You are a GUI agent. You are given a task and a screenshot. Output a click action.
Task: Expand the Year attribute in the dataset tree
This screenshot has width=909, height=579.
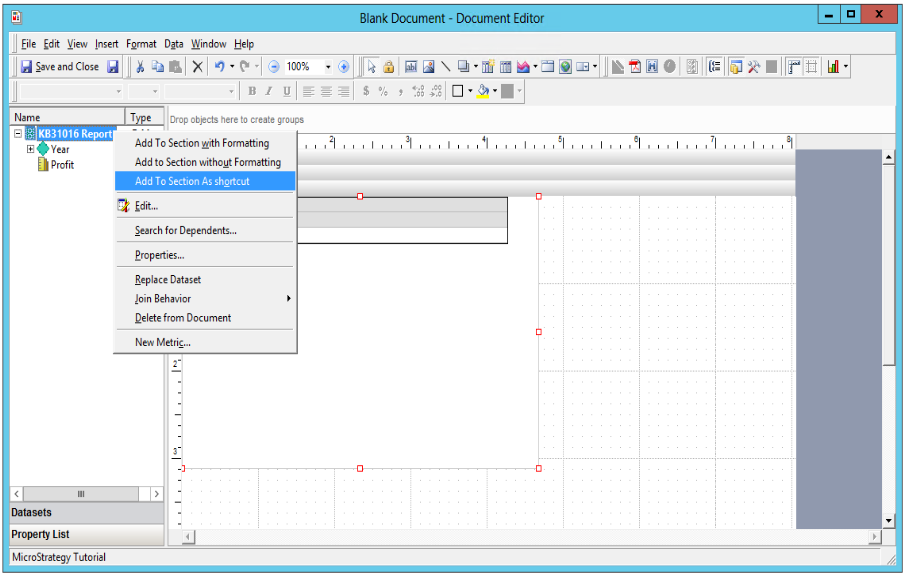[x=29, y=149]
